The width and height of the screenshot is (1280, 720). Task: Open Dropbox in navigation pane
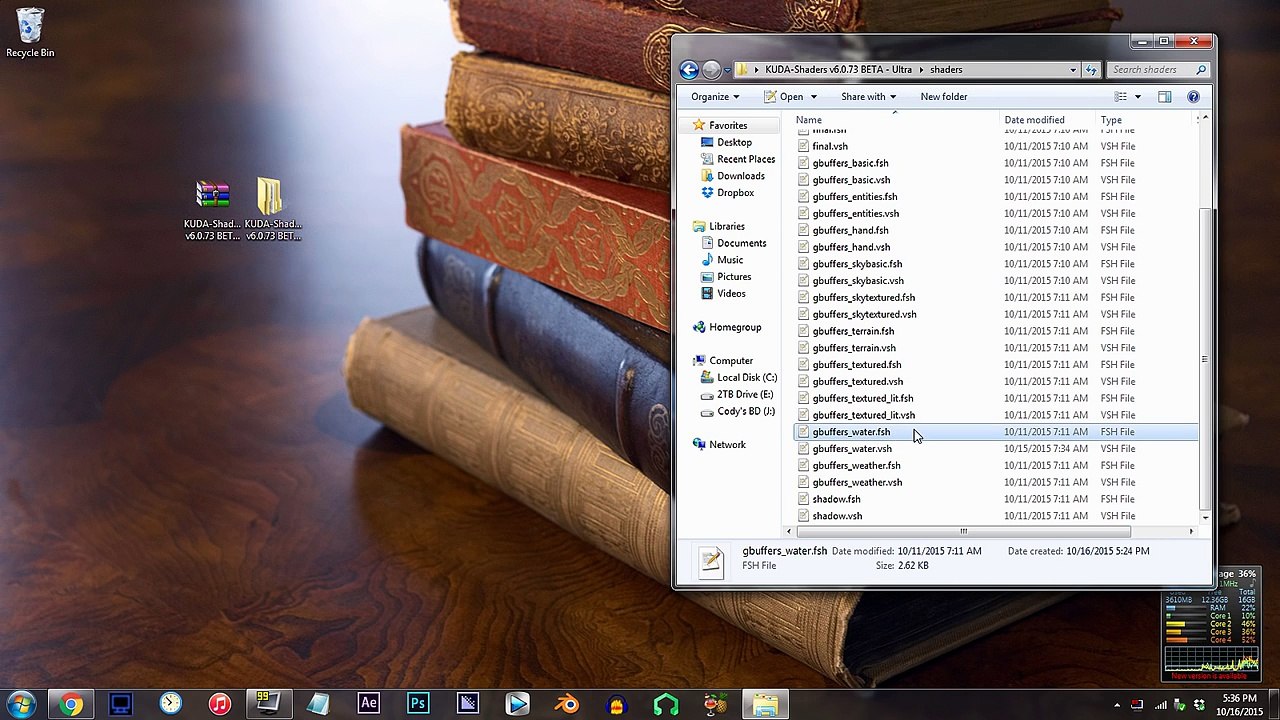[735, 193]
